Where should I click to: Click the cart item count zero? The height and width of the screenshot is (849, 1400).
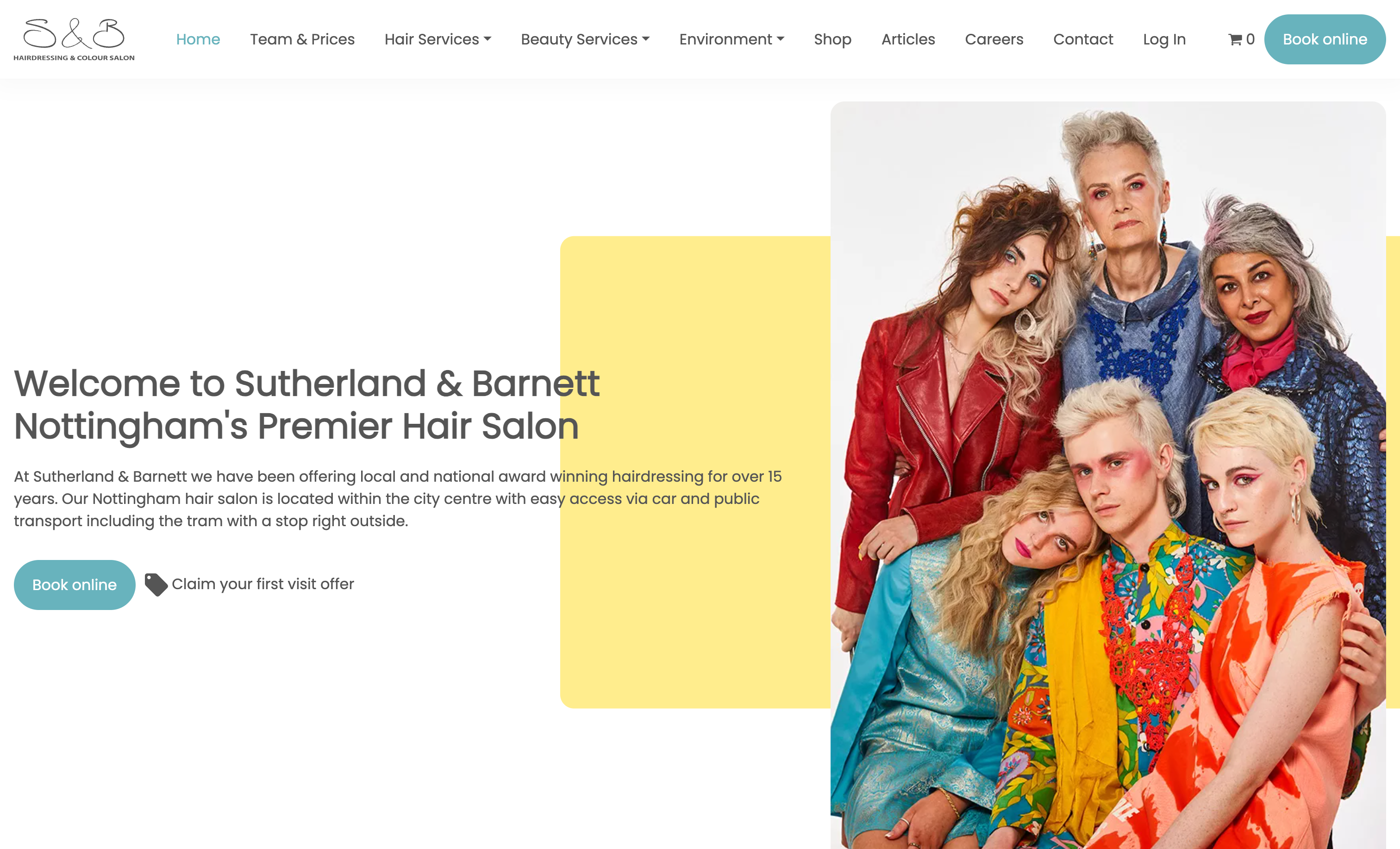(x=1250, y=39)
